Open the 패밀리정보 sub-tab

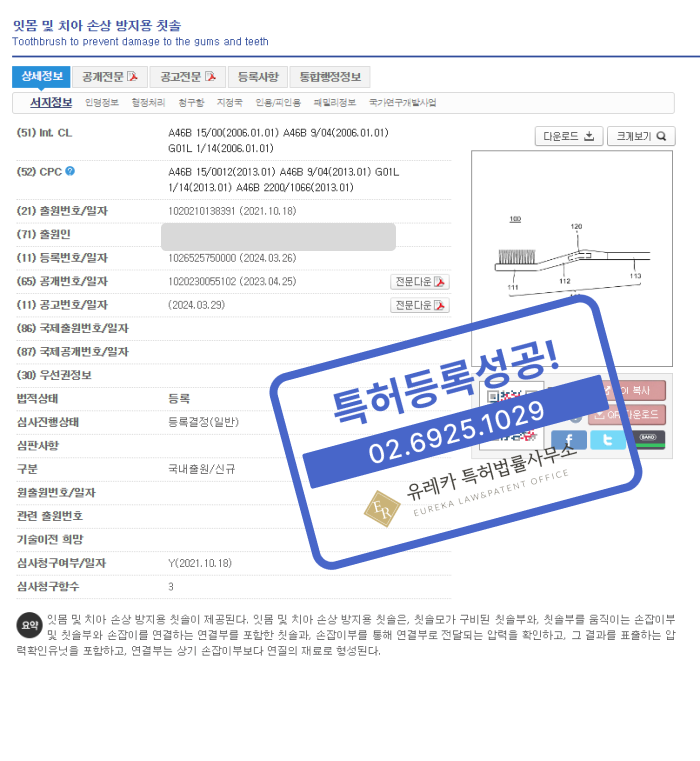click(x=334, y=103)
